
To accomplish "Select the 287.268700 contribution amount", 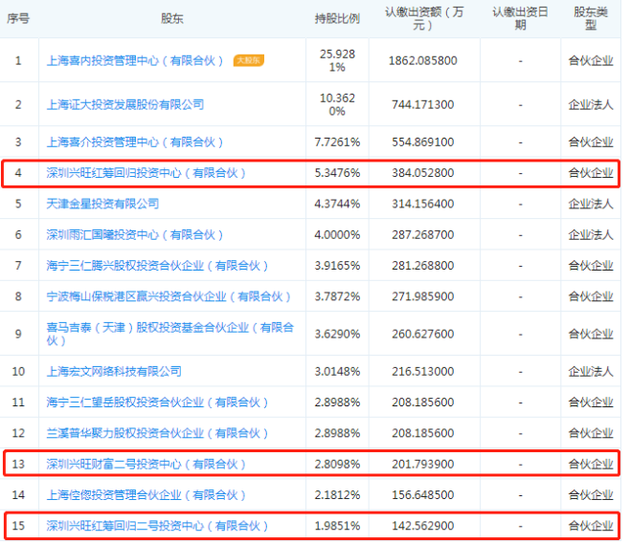I will pos(423,235).
